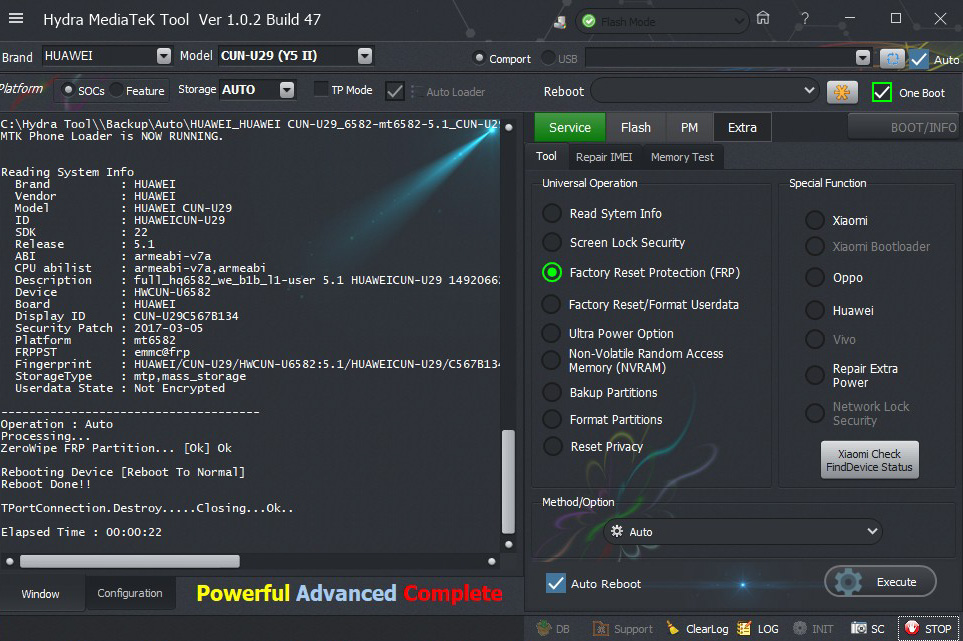Toggle the Auto Loader checkbox
963x641 pixels.
tap(395, 91)
